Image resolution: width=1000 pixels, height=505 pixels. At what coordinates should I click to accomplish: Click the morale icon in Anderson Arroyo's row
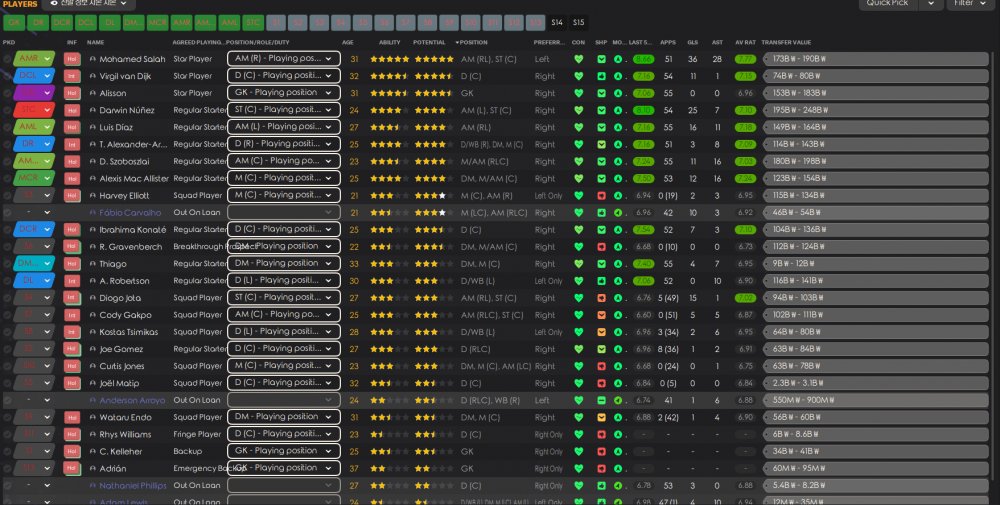(618, 400)
